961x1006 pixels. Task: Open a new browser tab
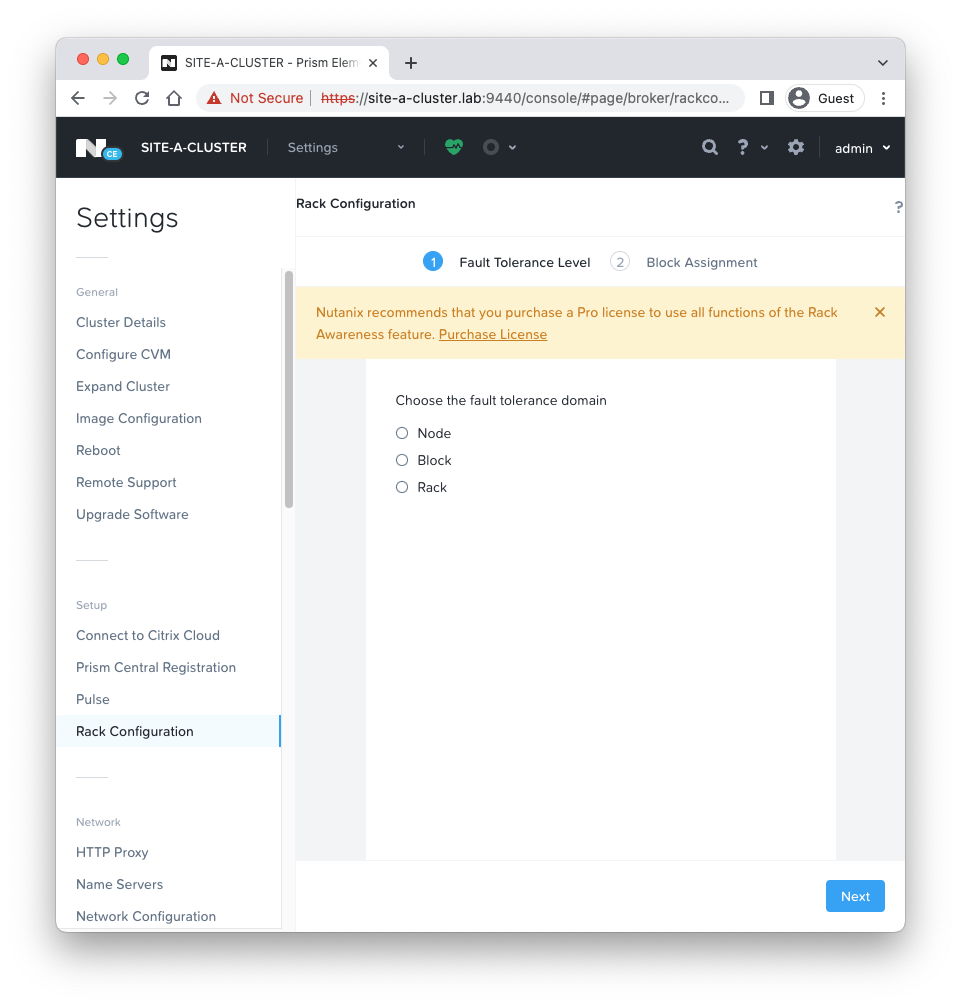coord(411,63)
